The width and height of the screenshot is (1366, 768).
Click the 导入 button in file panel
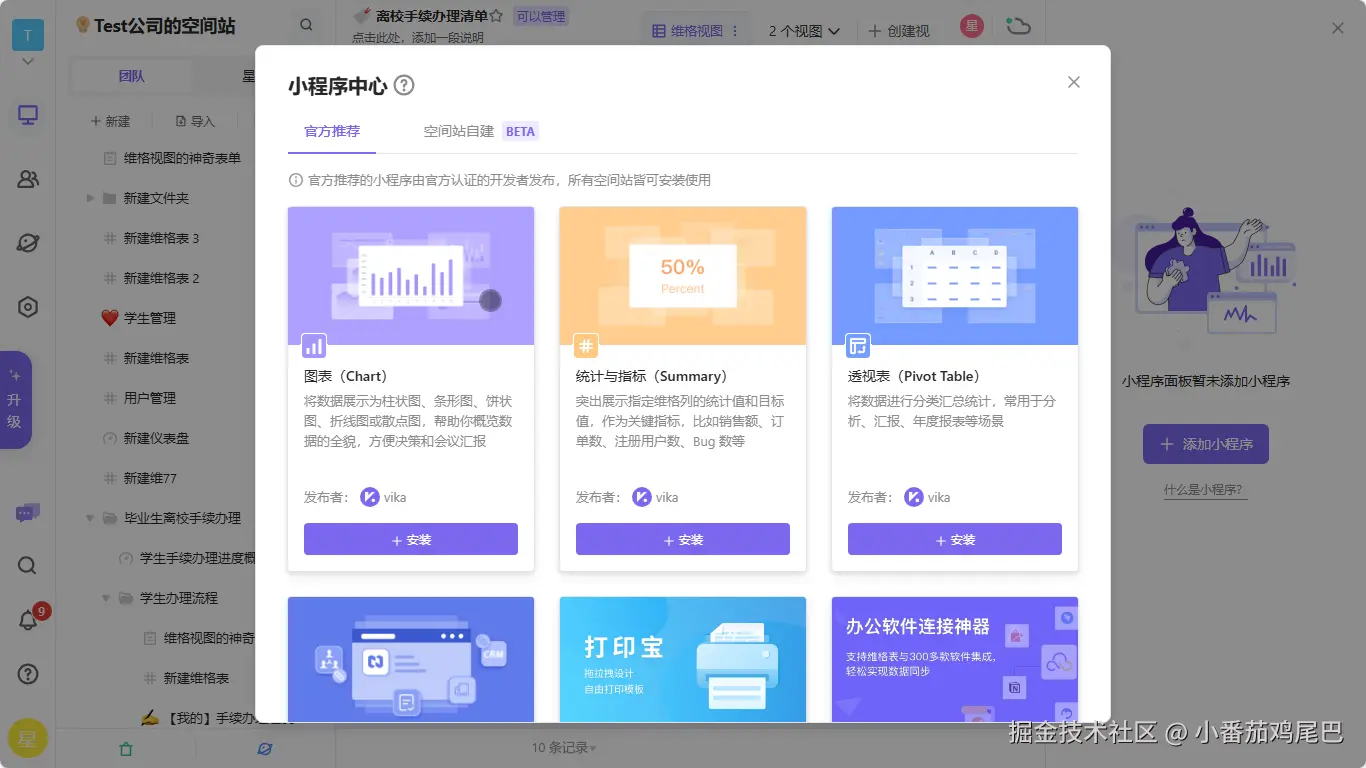195,121
